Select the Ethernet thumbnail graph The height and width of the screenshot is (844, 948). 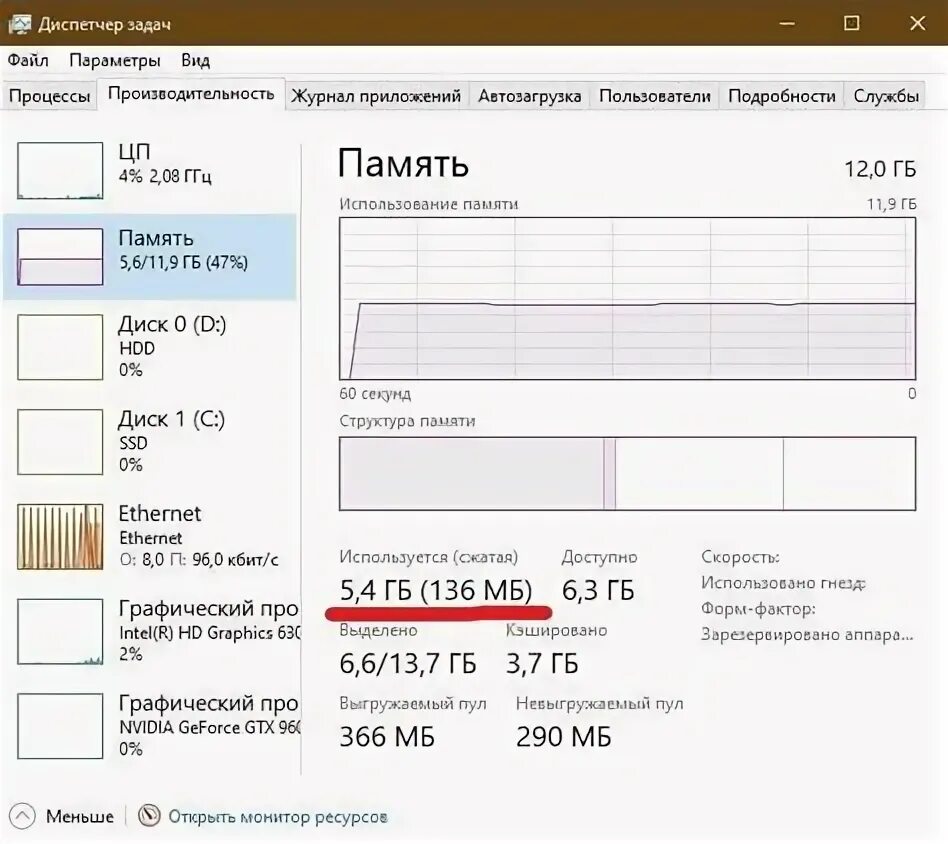click(x=60, y=537)
